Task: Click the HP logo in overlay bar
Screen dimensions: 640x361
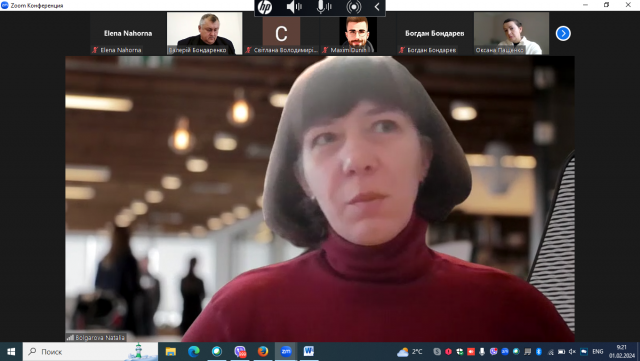Action: pyautogui.click(x=265, y=7)
